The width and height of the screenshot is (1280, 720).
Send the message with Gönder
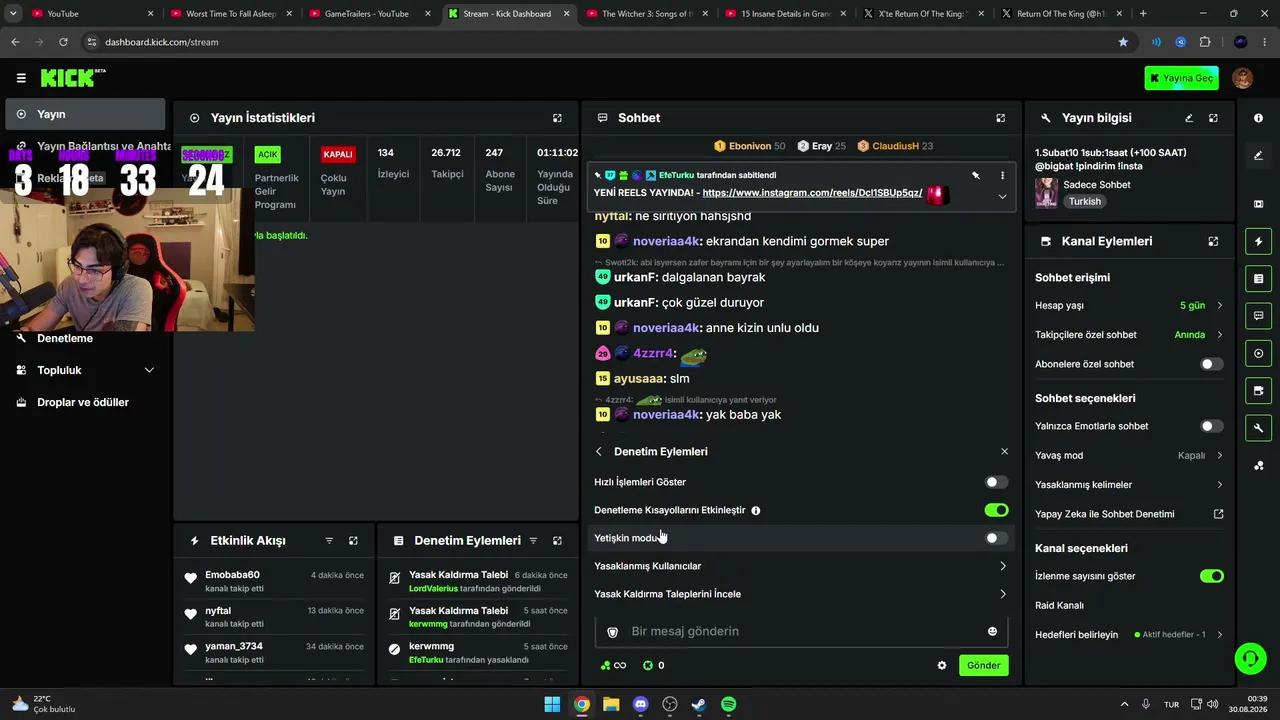coord(983,665)
